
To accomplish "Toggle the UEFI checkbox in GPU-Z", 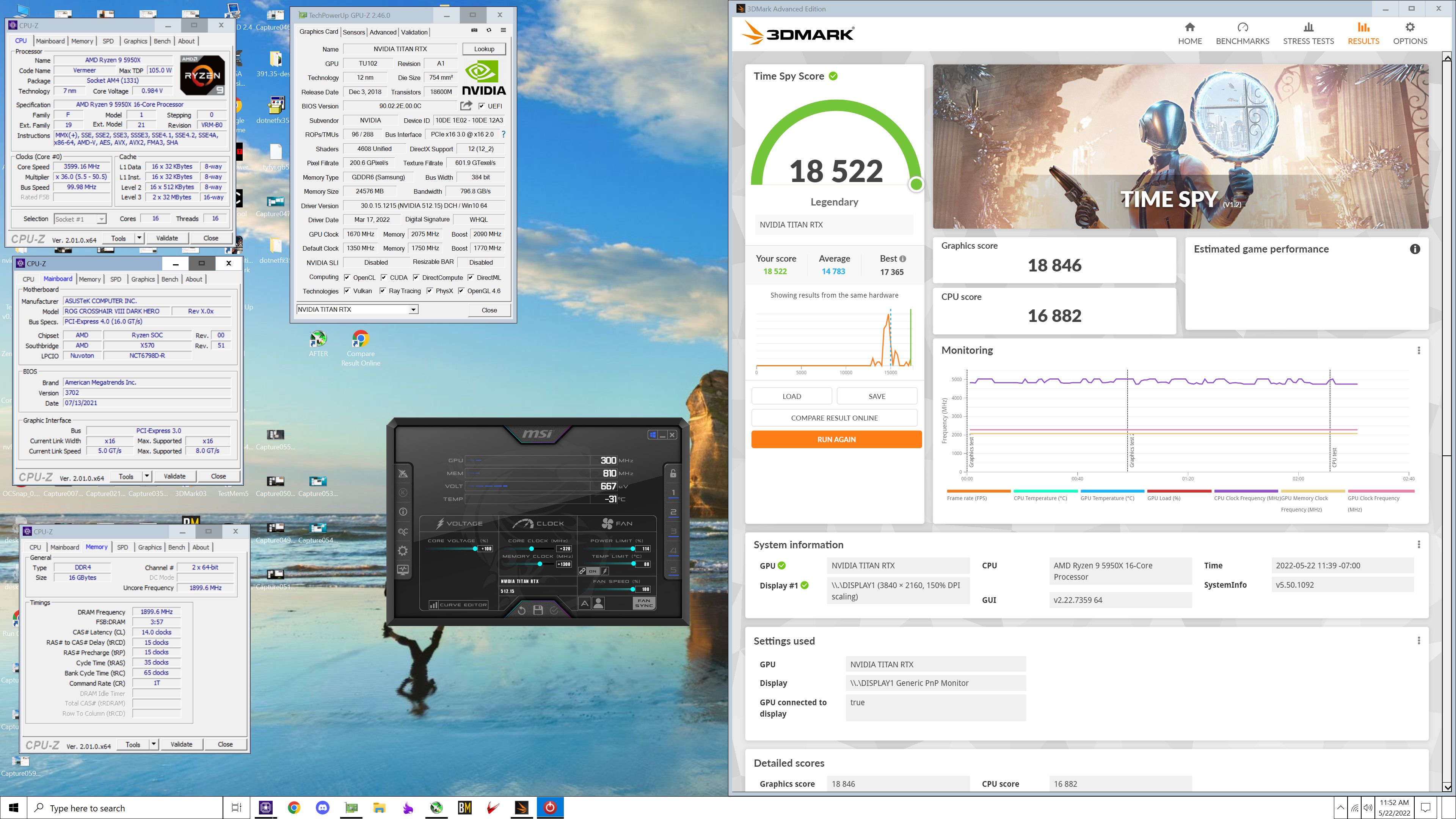I will click(482, 106).
